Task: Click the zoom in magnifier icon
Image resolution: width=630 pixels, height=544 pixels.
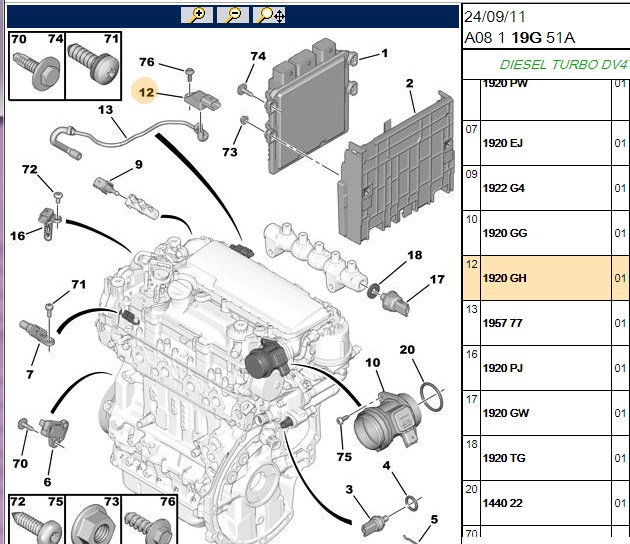Action: coord(197,15)
